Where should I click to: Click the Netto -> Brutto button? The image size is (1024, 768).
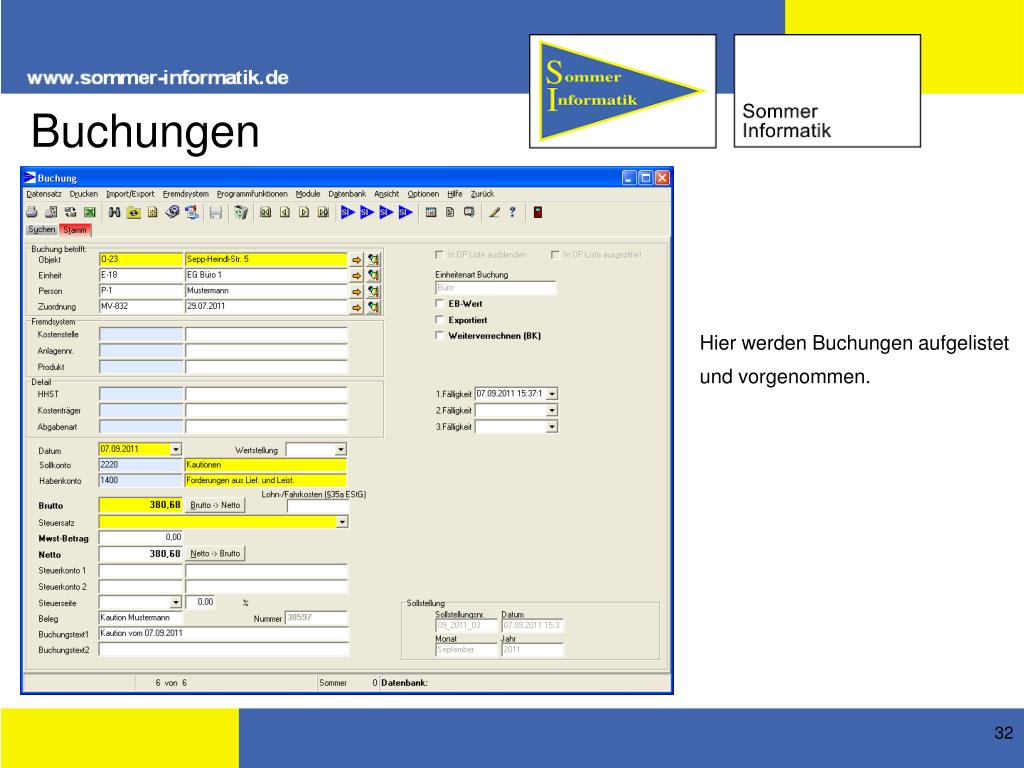click(x=215, y=554)
